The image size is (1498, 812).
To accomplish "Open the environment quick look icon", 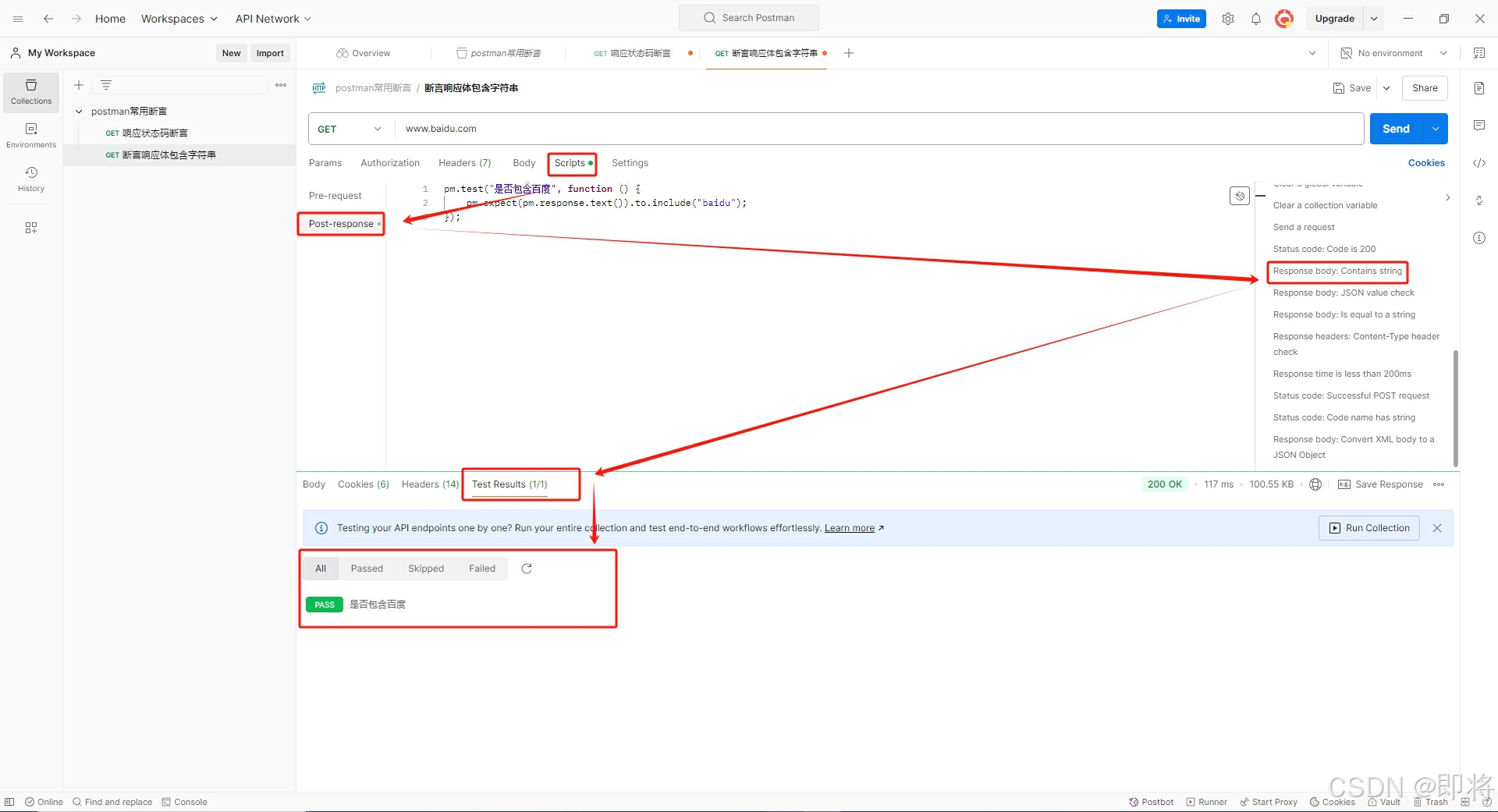I will click(x=1479, y=53).
